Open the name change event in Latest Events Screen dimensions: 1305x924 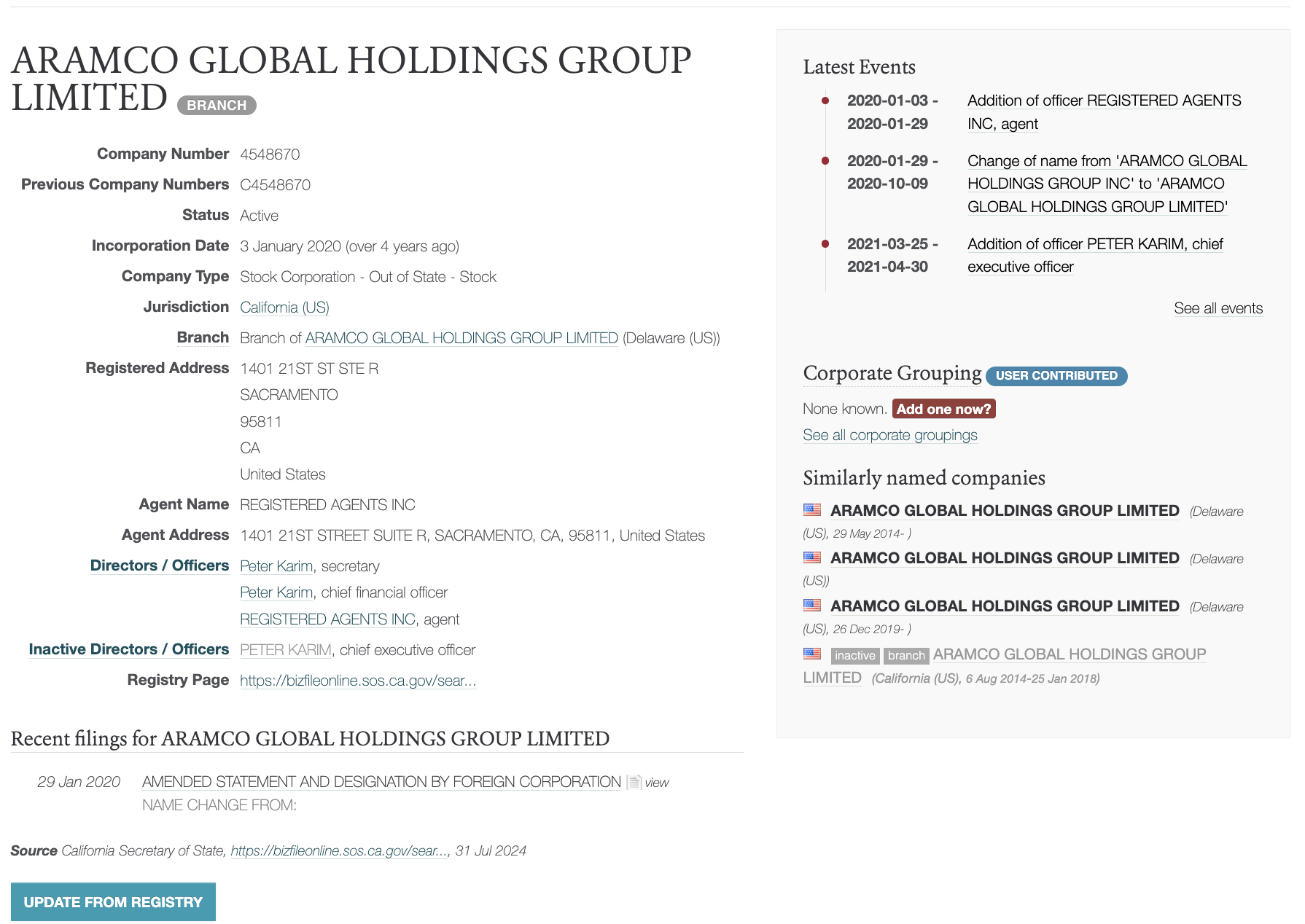click(1106, 184)
